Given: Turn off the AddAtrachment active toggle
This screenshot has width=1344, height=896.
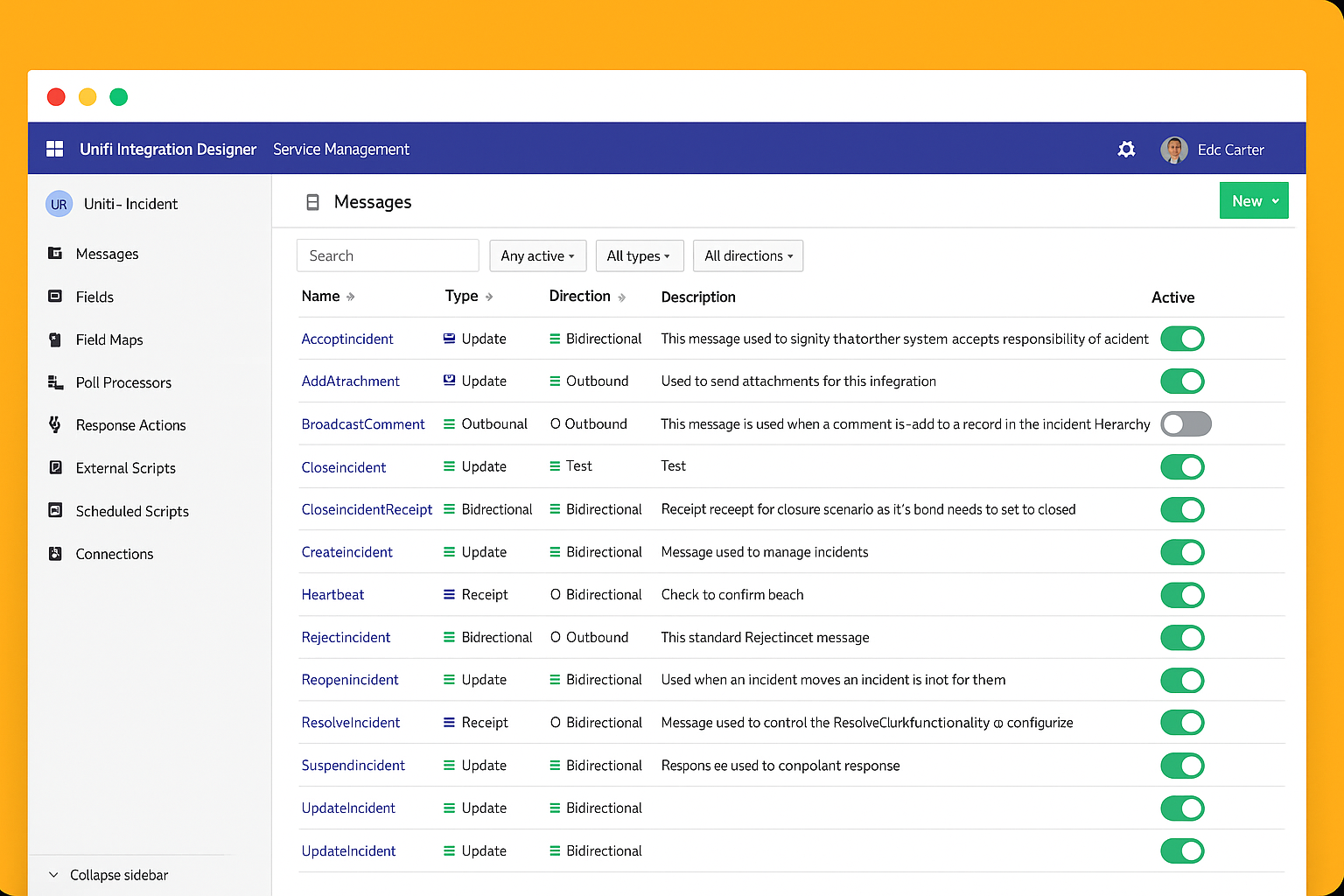Looking at the screenshot, I should click(x=1182, y=381).
